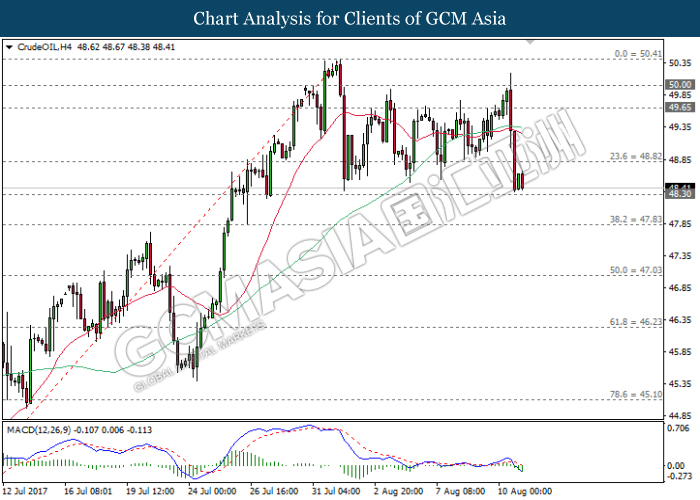Click the OHLC values '48.62 48.67 48.38 48.41'
Image resolution: width=700 pixels, height=500 pixels.
pyautogui.click(x=126, y=47)
